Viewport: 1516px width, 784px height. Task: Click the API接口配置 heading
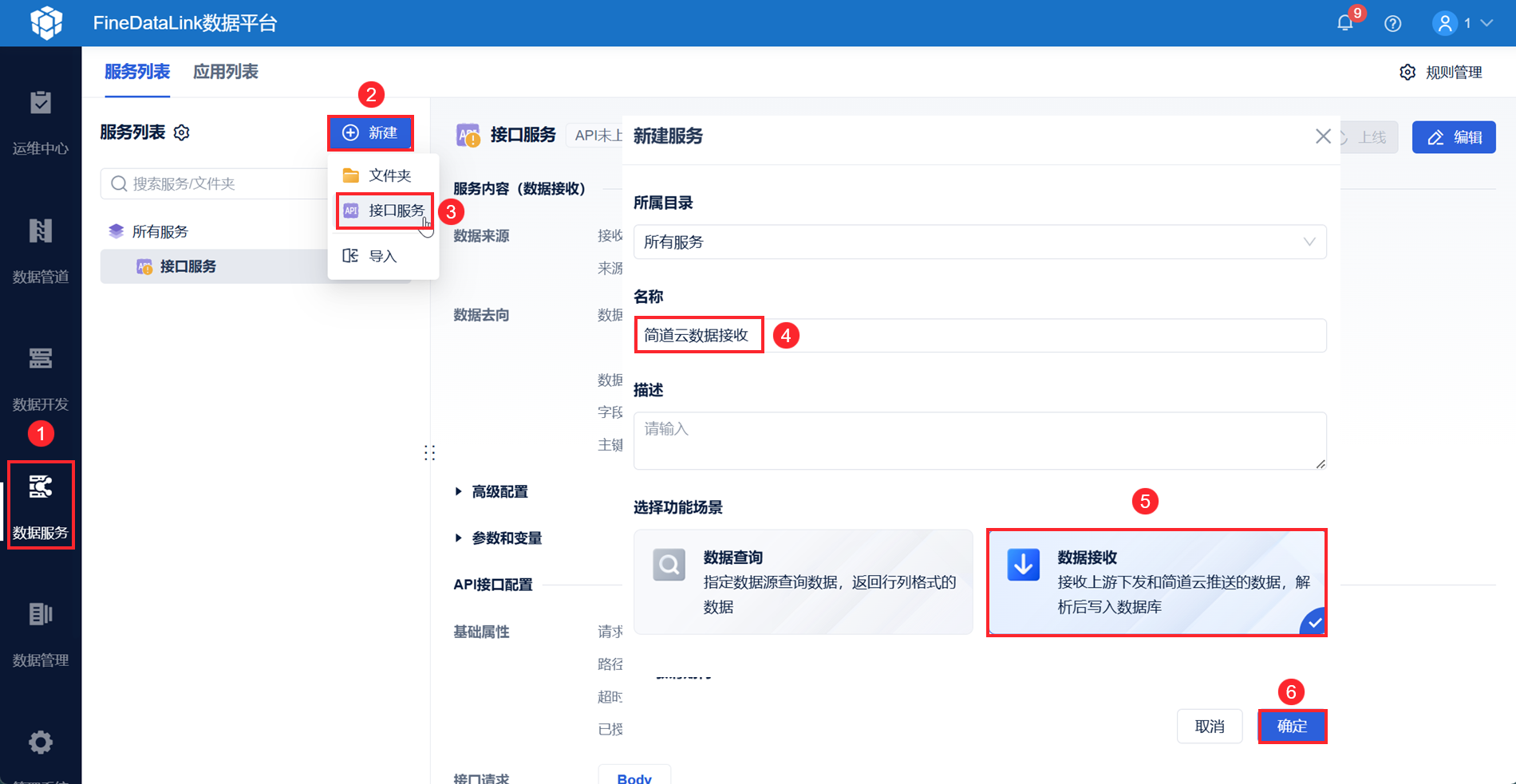(493, 585)
